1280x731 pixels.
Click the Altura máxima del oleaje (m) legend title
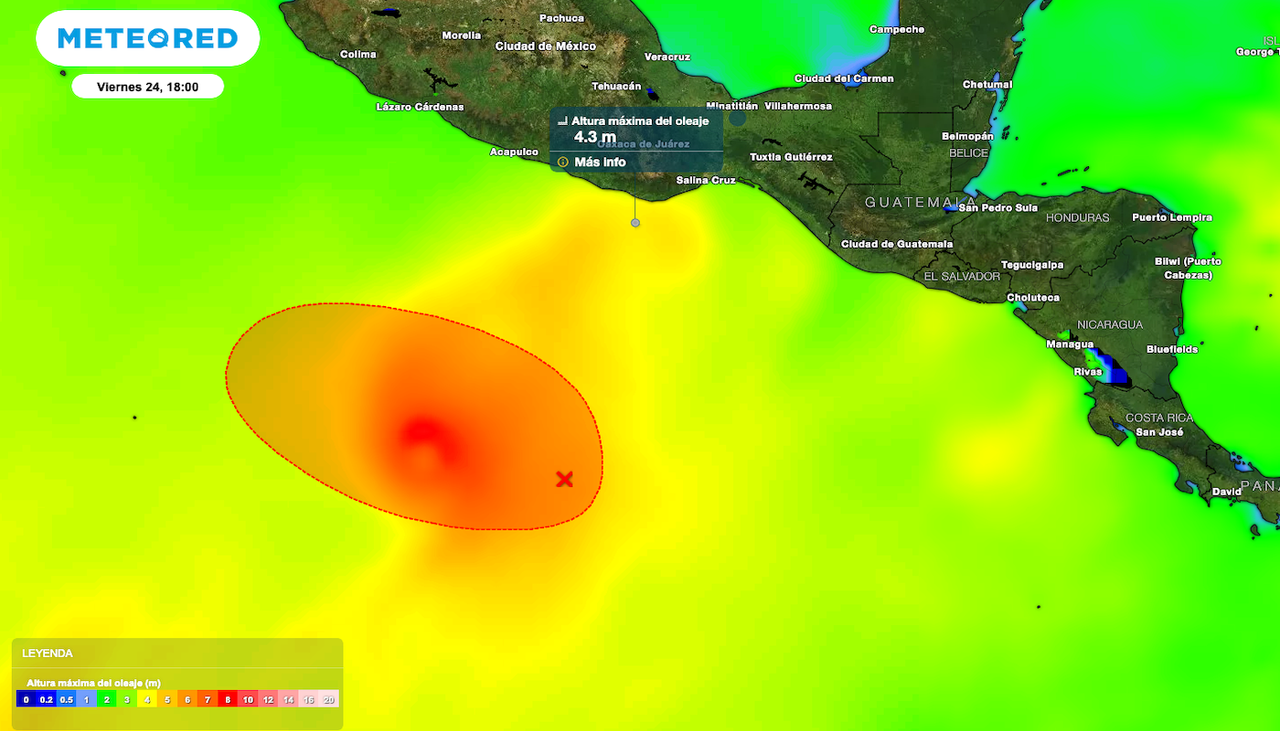pyautogui.click(x=93, y=683)
